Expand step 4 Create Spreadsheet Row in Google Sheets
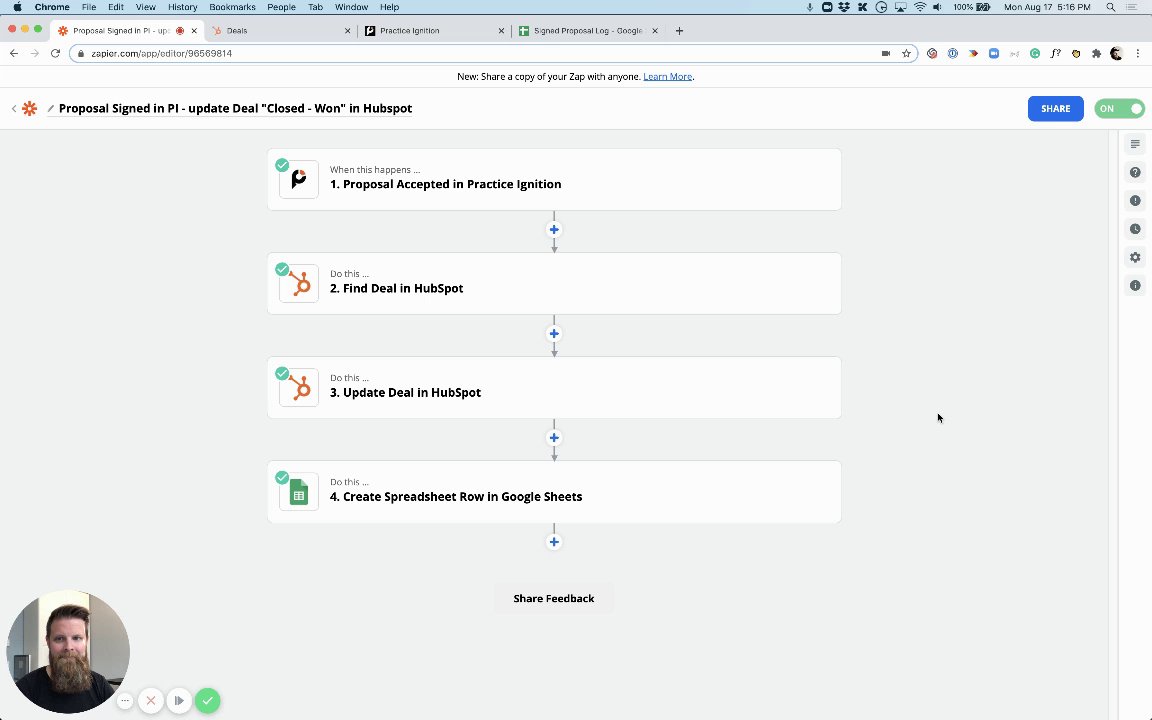This screenshot has width=1152, height=720. coord(555,492)
